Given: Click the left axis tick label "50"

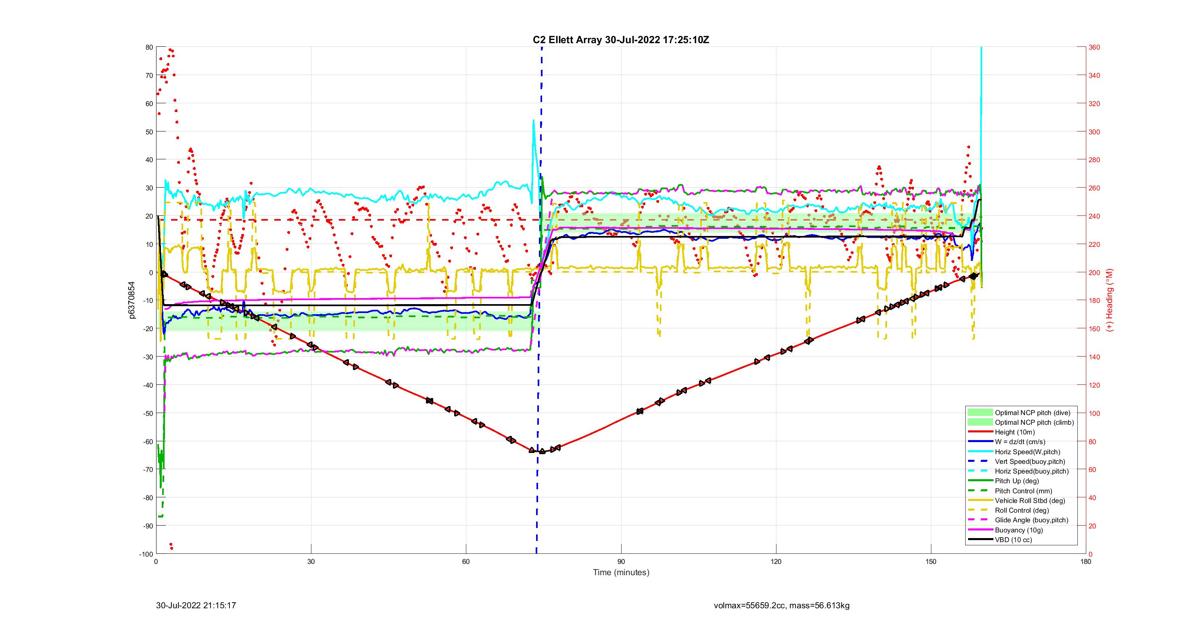Looking at the screenshot, I should tap(148, 132).
